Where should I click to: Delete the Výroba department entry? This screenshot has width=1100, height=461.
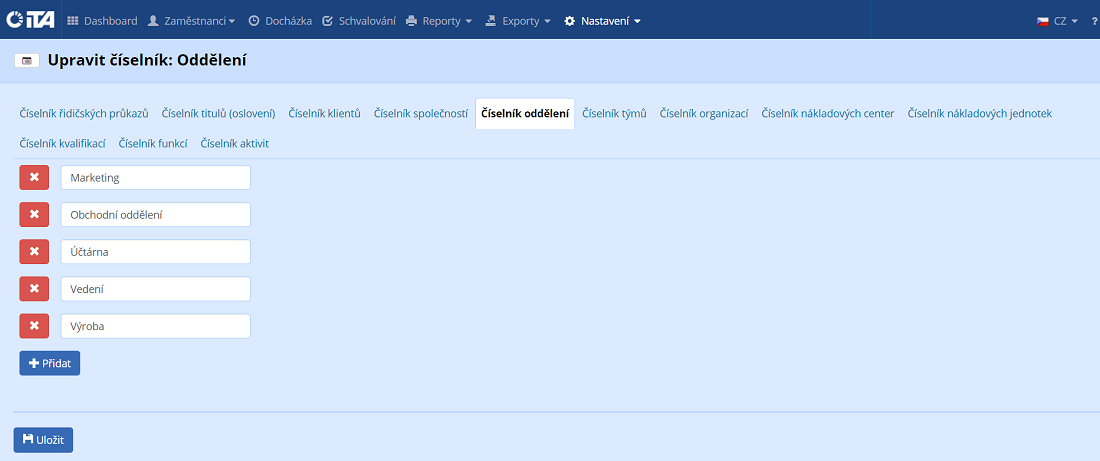(x=34, y=326)
